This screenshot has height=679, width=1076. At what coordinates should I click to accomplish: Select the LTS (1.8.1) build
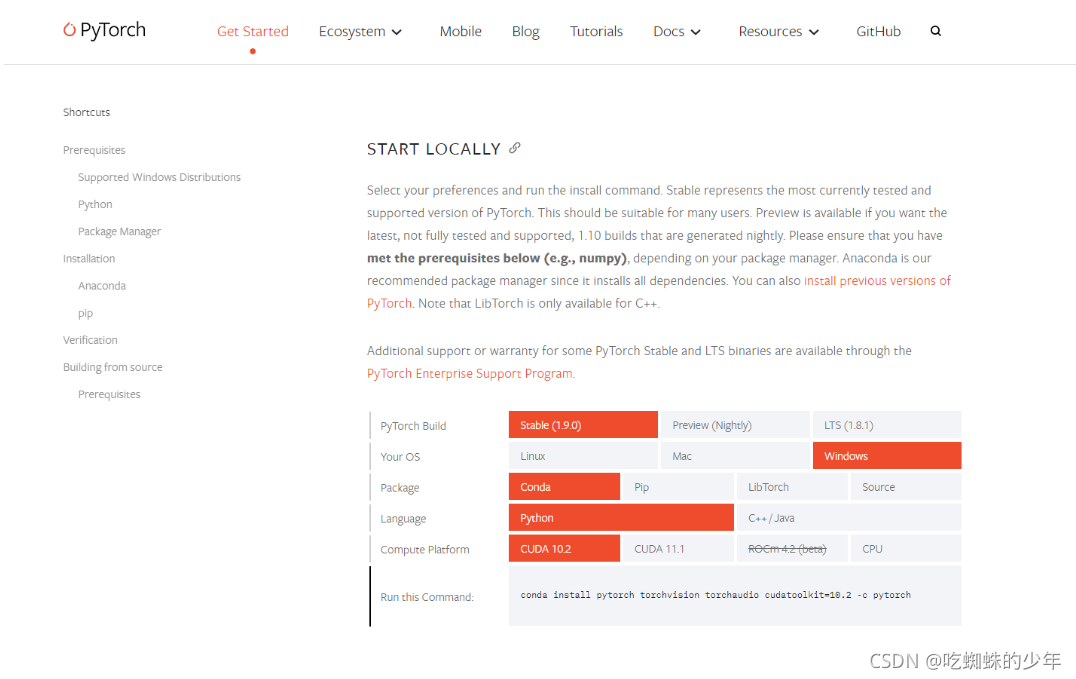click(887, 425)
